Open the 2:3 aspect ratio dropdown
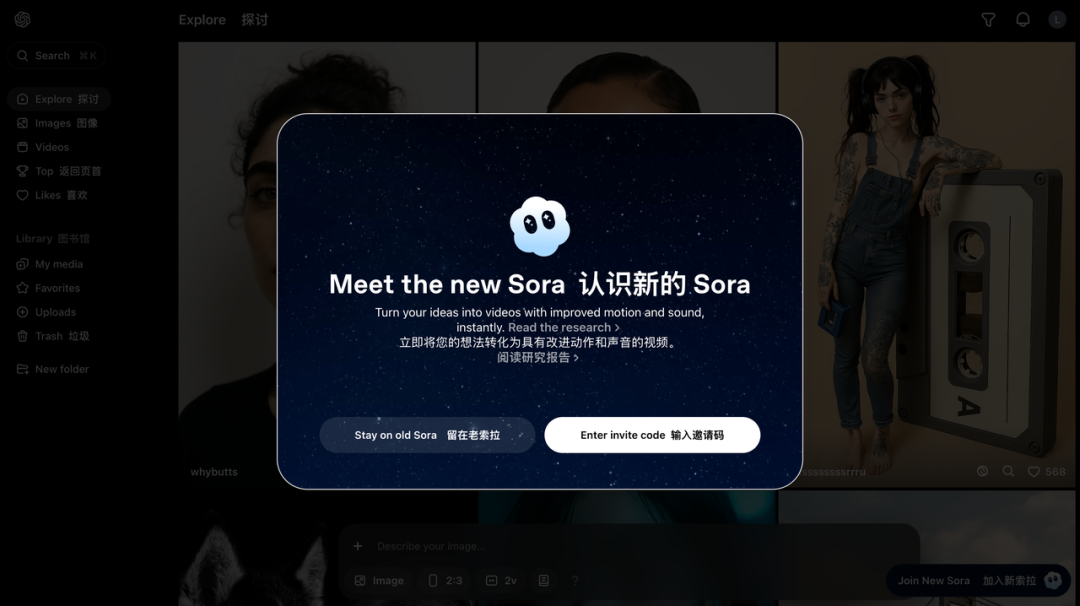Viewport: 1080px width, 606px height. coord(446,581)
